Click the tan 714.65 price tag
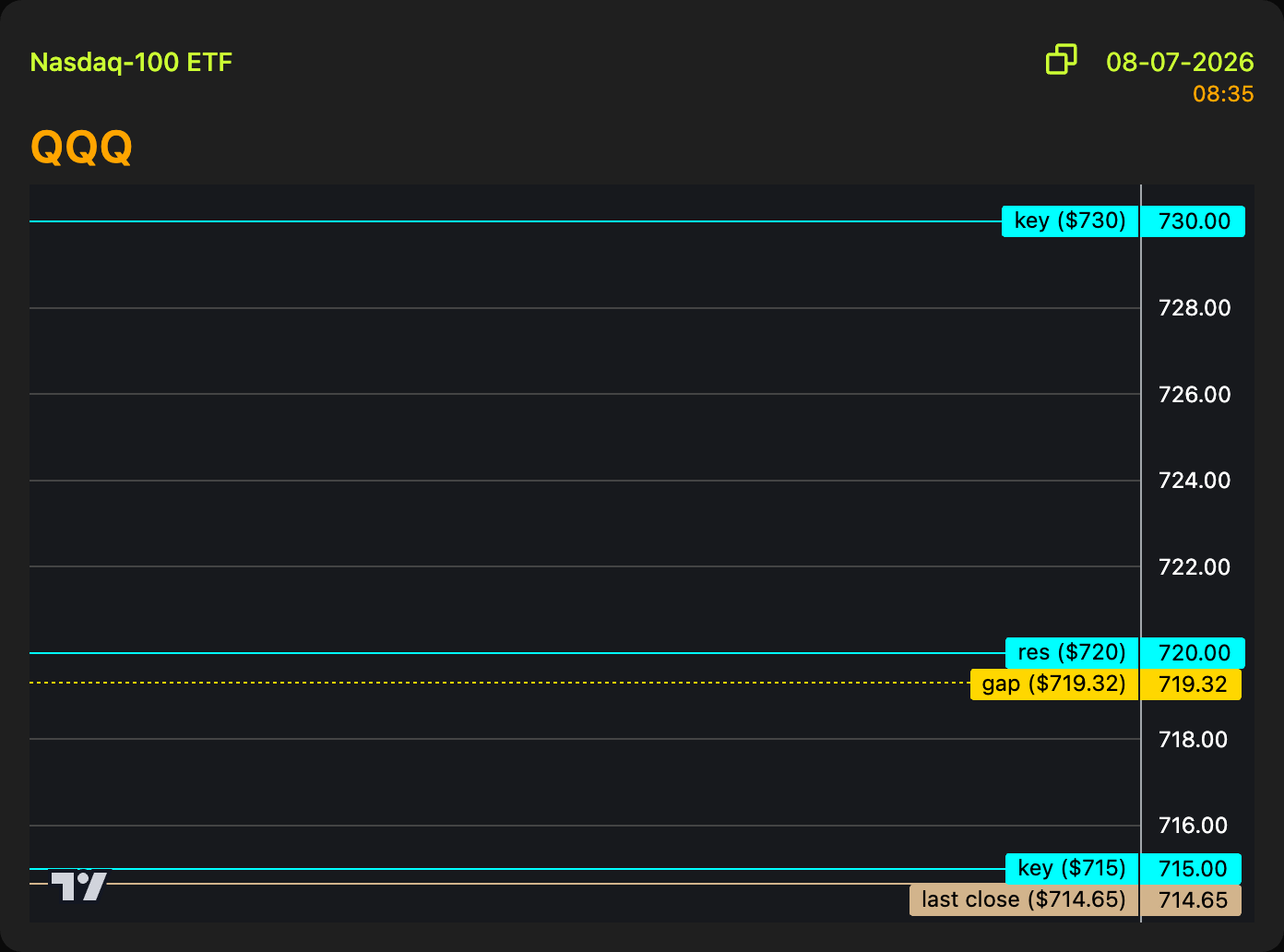Viewport: 1284px width, 952px height. (1192, 900)
